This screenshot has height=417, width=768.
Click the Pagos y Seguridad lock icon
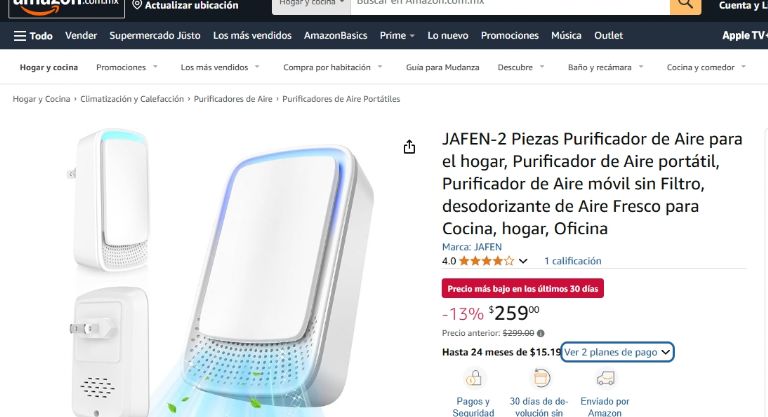tap(473, 378)
